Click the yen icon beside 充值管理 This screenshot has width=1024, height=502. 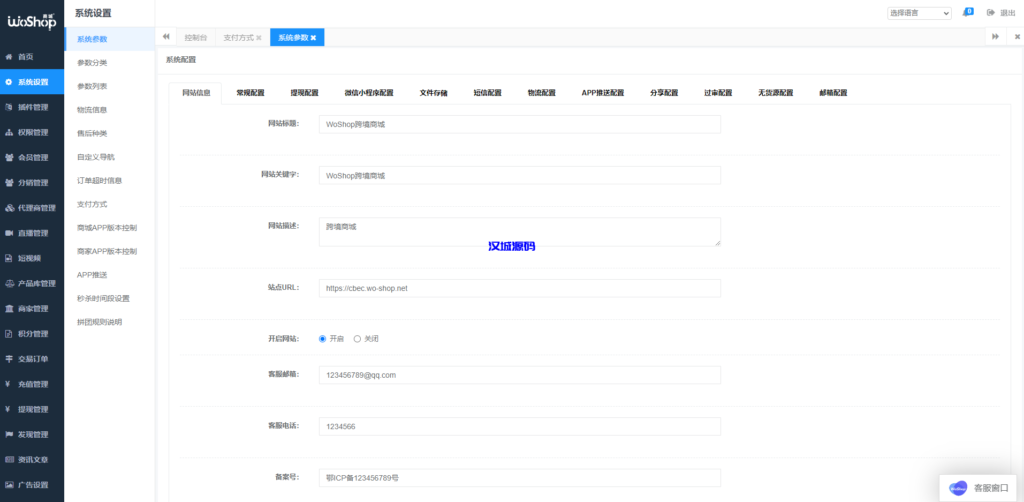tap(7, 384)
